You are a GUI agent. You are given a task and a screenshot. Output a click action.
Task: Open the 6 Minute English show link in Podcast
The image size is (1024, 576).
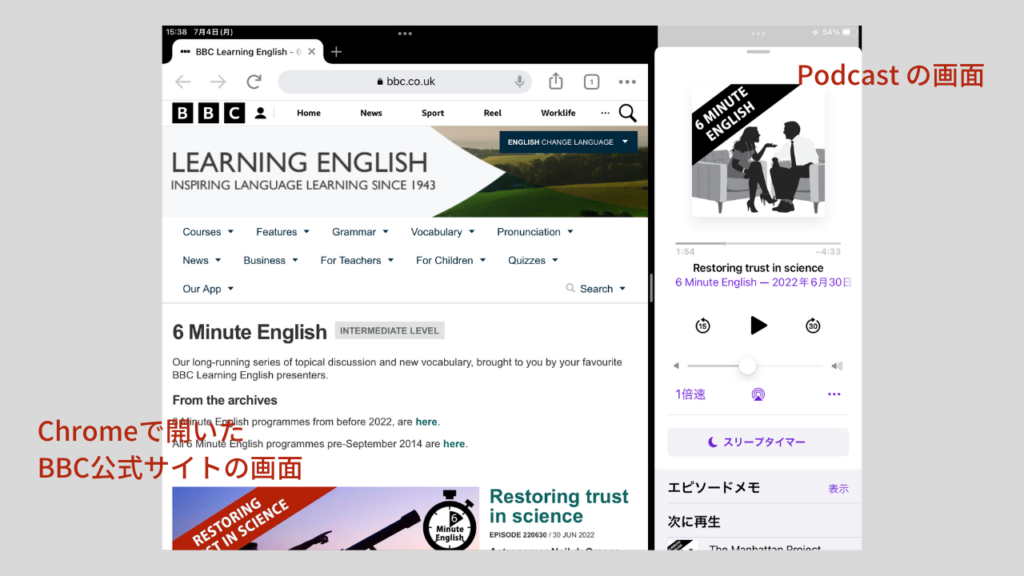click(x=763, y=282)
